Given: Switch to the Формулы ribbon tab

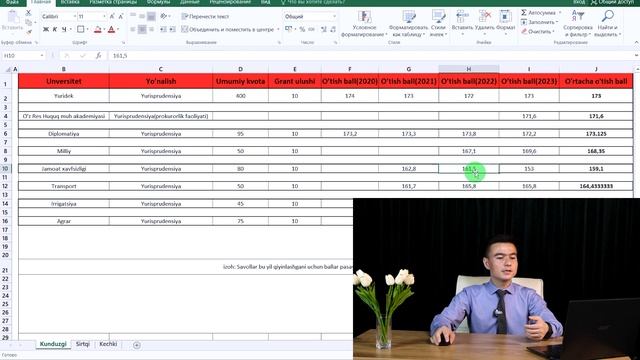Looking at the screenshot, I should tap(158, 2).
